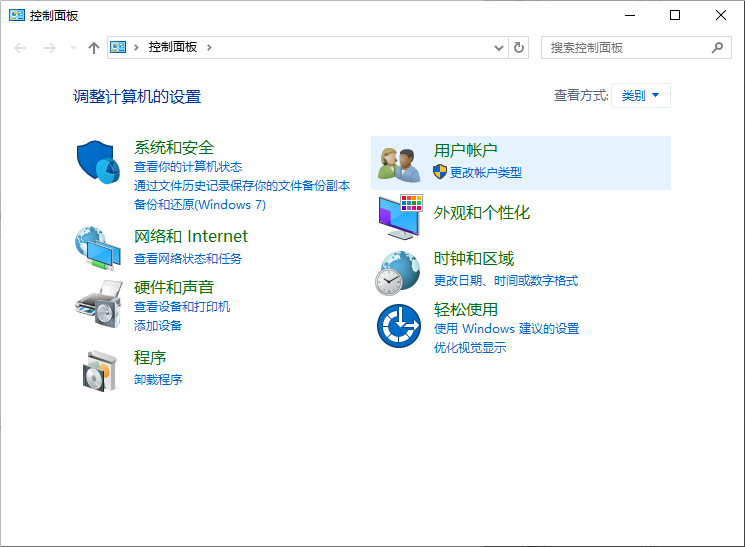Image resolution: width=745 pixels, height=547 pixels.
Task: Open the 网络和 Internet globe icon
Action: [x=98, y=248]
